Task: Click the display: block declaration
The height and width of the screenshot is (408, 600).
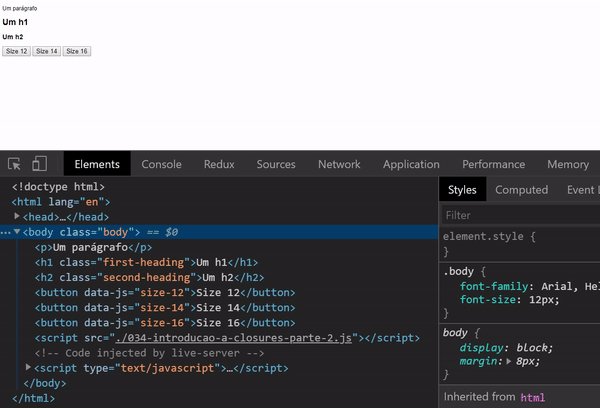Action: [x=506, y=348]
